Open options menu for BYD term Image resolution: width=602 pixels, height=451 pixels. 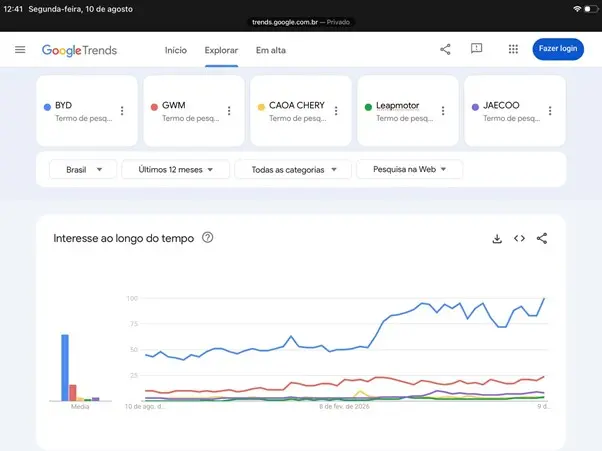(122, 111)
